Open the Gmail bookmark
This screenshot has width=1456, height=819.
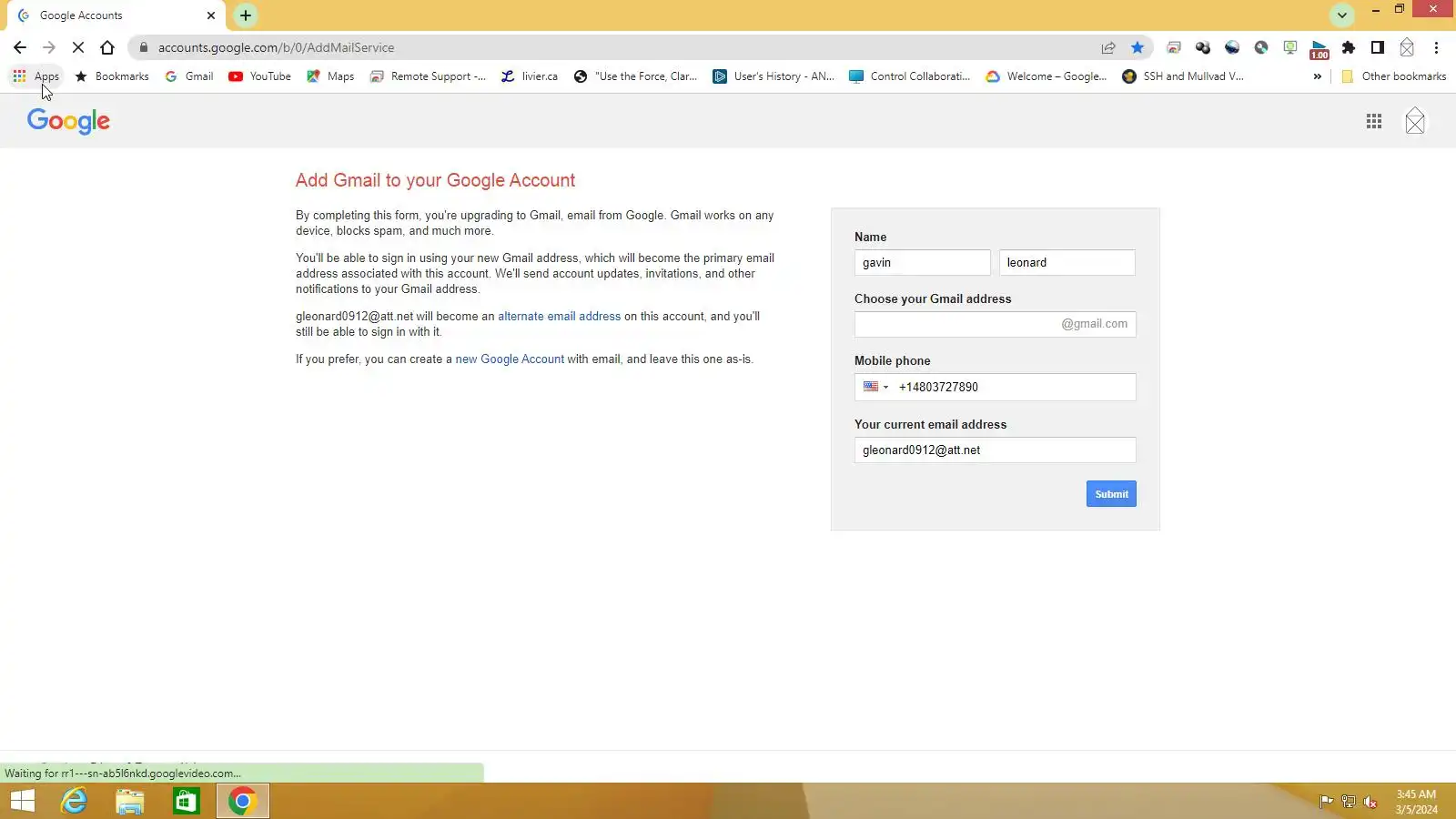point(189,76)
